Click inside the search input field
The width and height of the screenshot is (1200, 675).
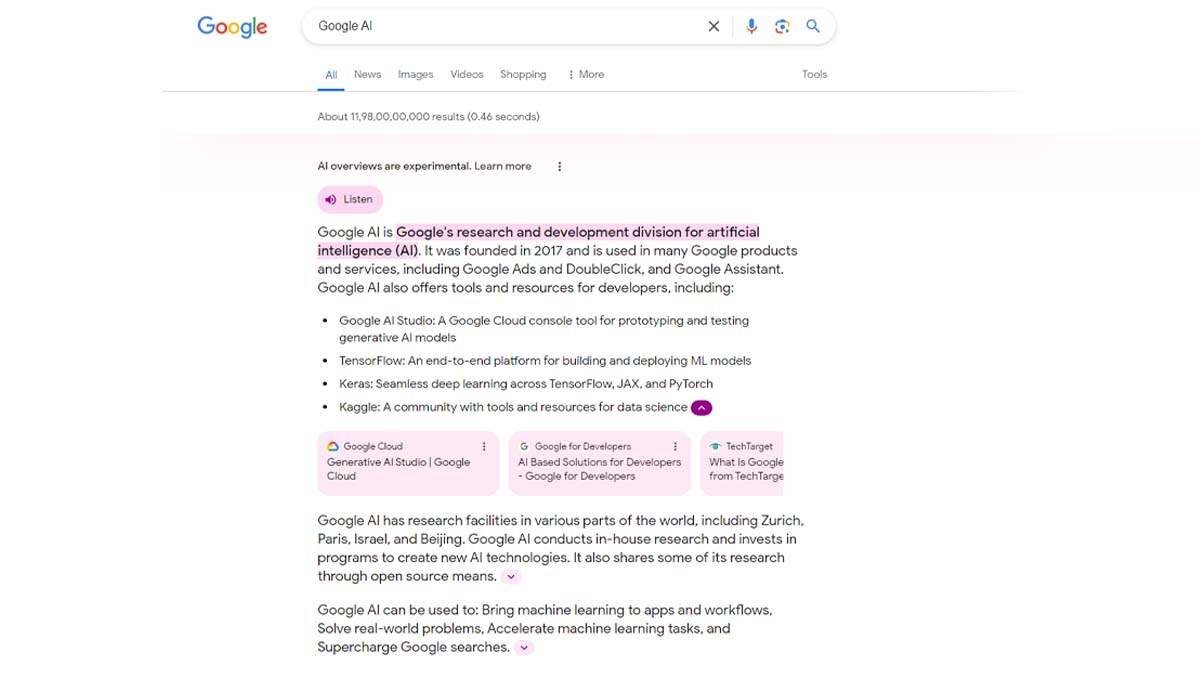coord(500,27)
